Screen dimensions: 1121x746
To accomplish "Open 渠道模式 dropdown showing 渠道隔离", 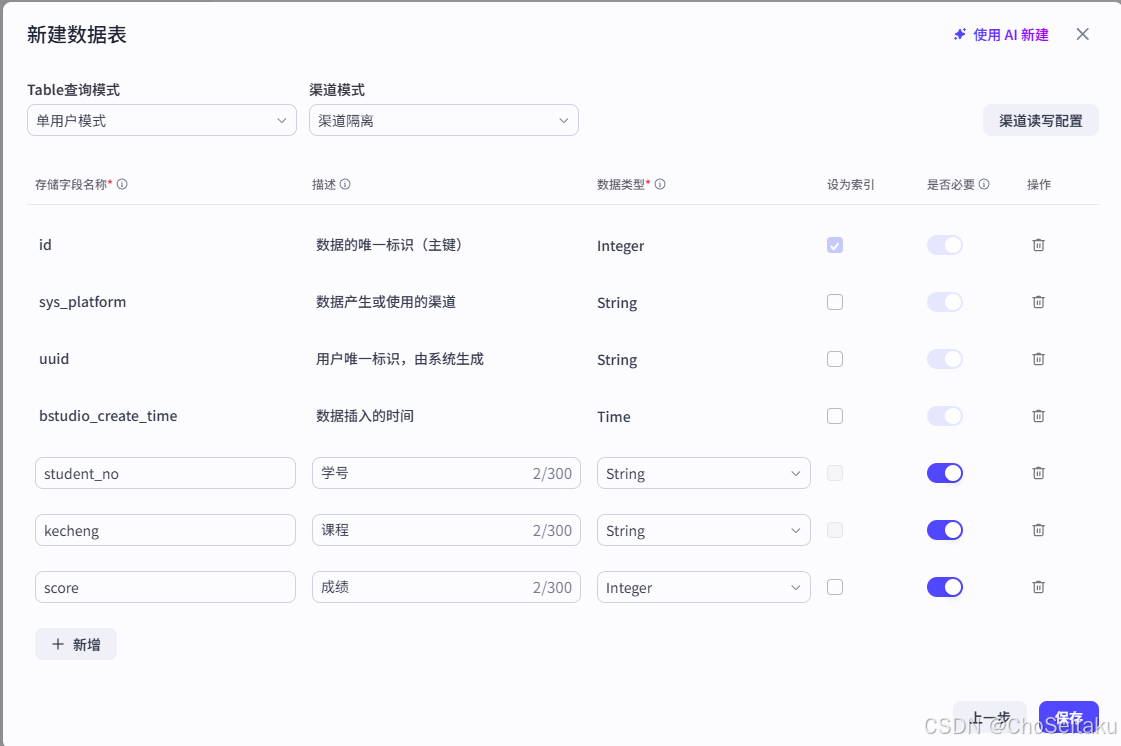I will click(443, 120).
